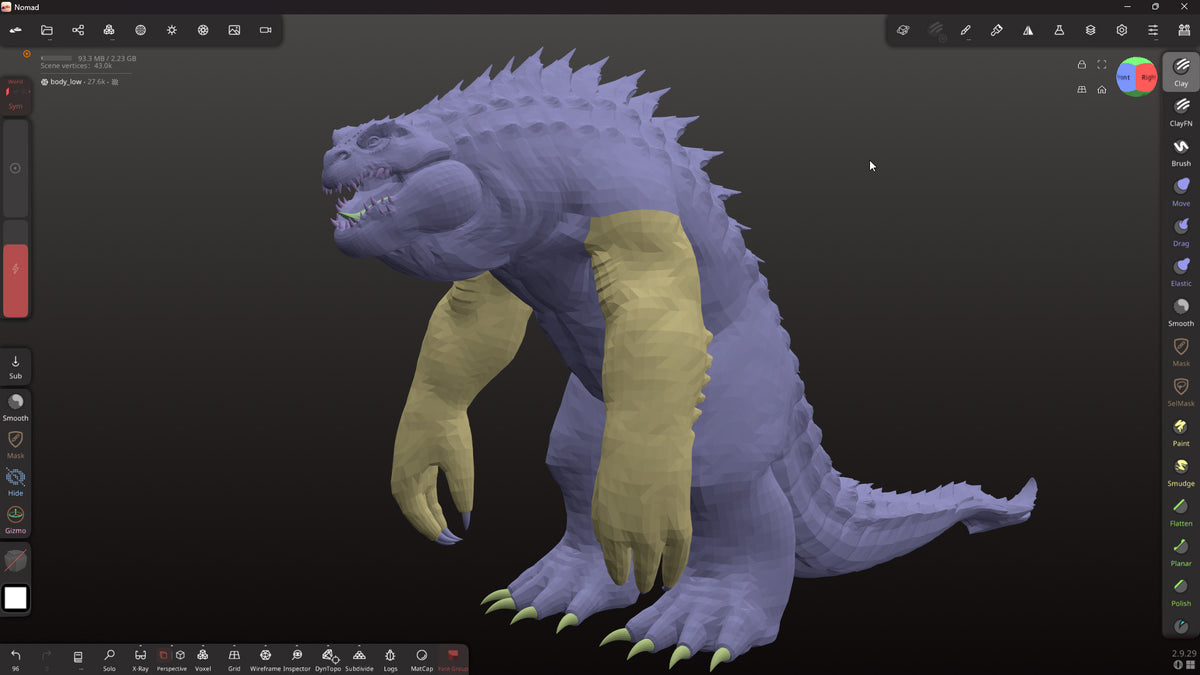Viewport: 1200px width, 675px height.
Task: Select the Paint tool
Action: 1181,432
